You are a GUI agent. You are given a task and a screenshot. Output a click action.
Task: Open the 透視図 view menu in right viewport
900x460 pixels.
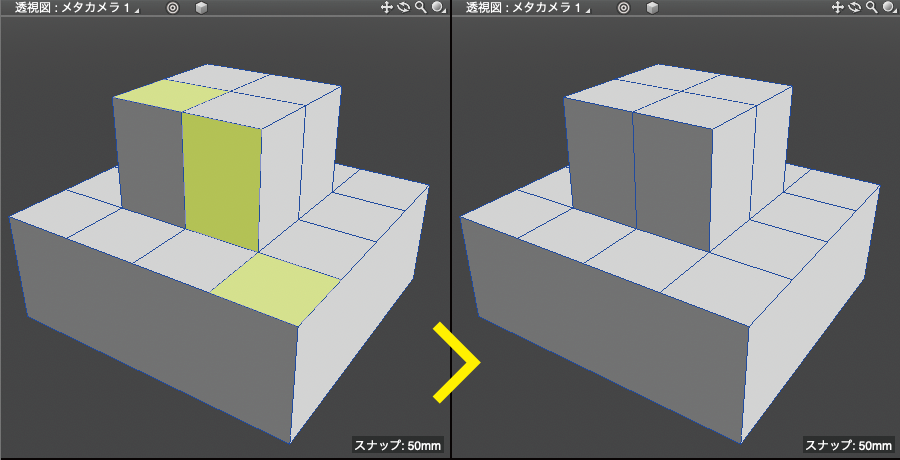(x=486, y=7)
